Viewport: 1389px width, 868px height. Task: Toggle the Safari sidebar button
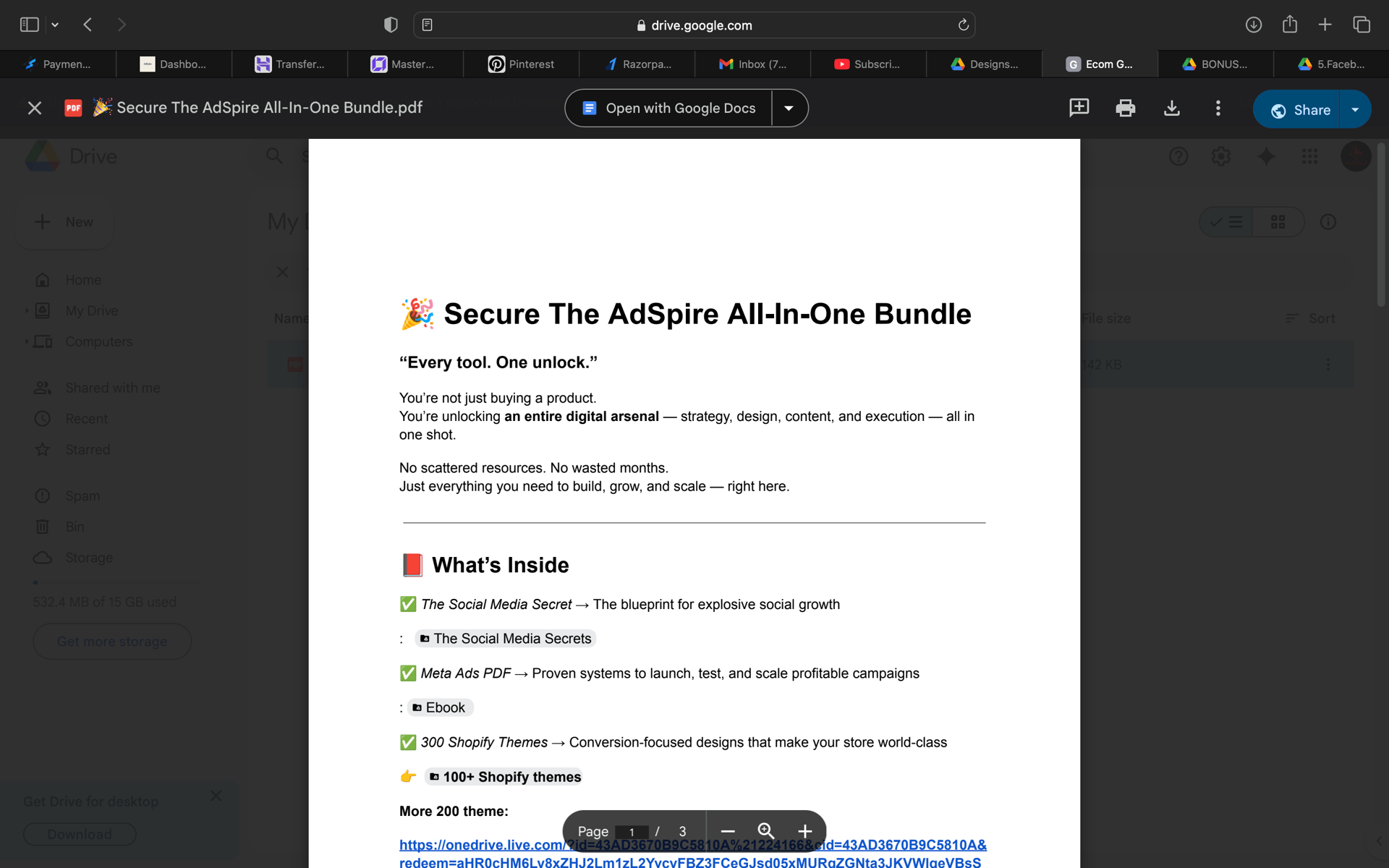point(29,25)
